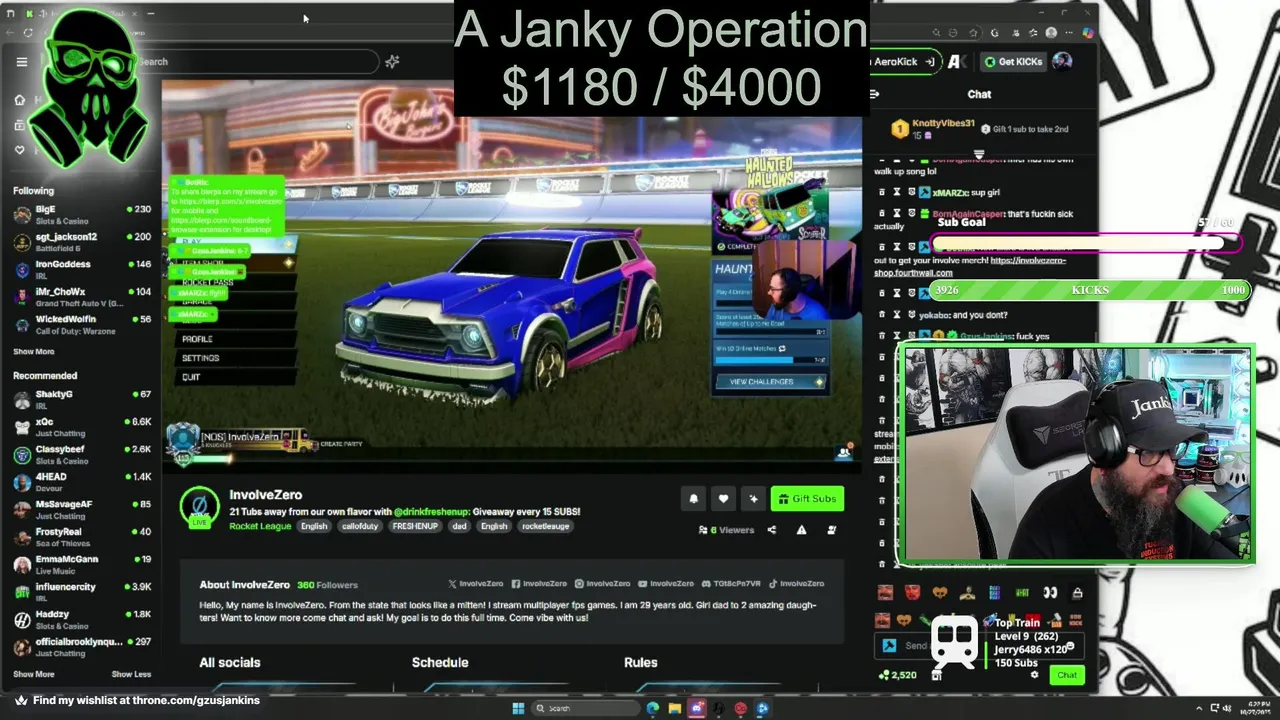
Task: Open the emoji picker in chat input
Action: [x=1069, y=646]
